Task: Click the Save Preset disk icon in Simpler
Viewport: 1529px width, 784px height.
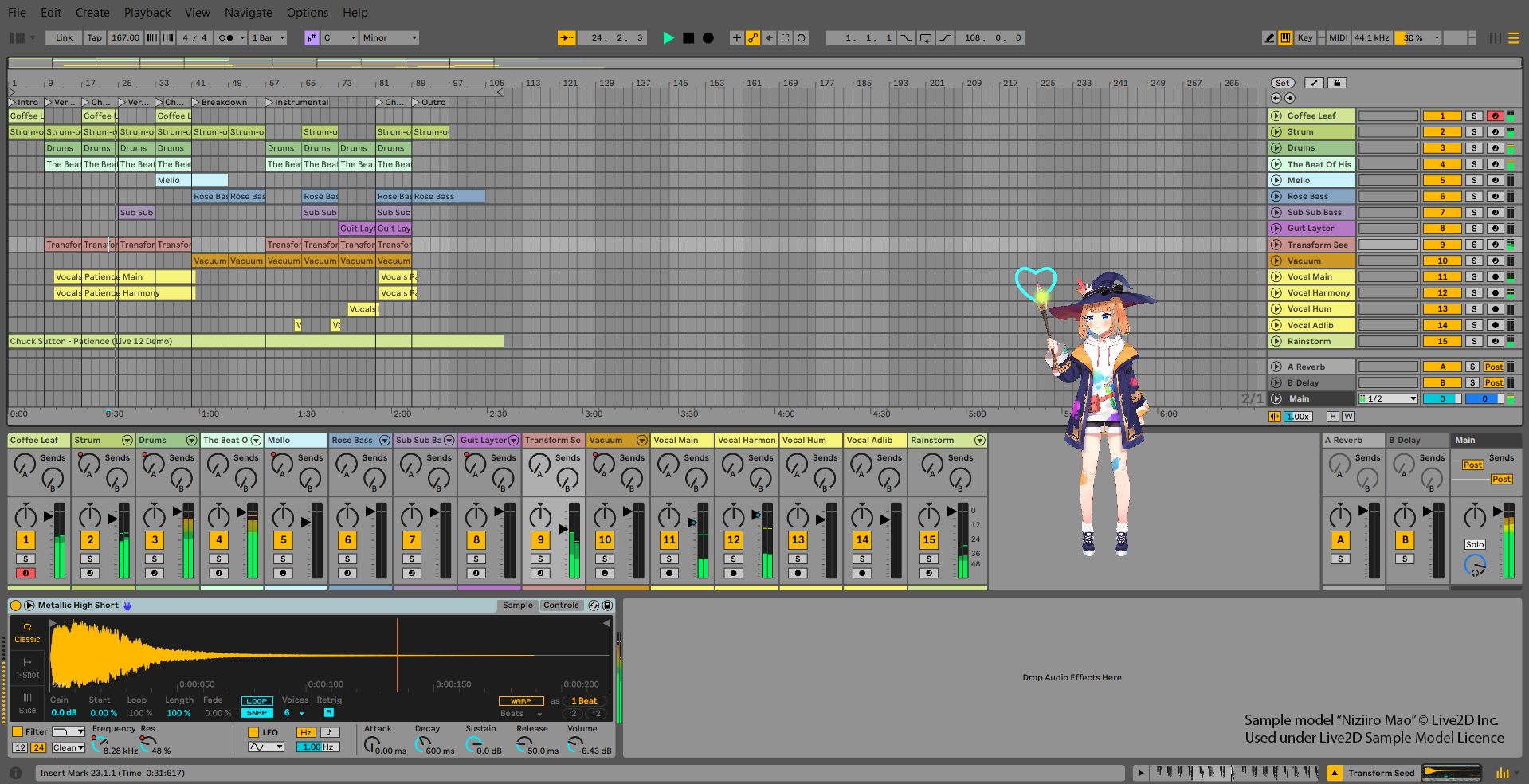Action: [607, 606]
